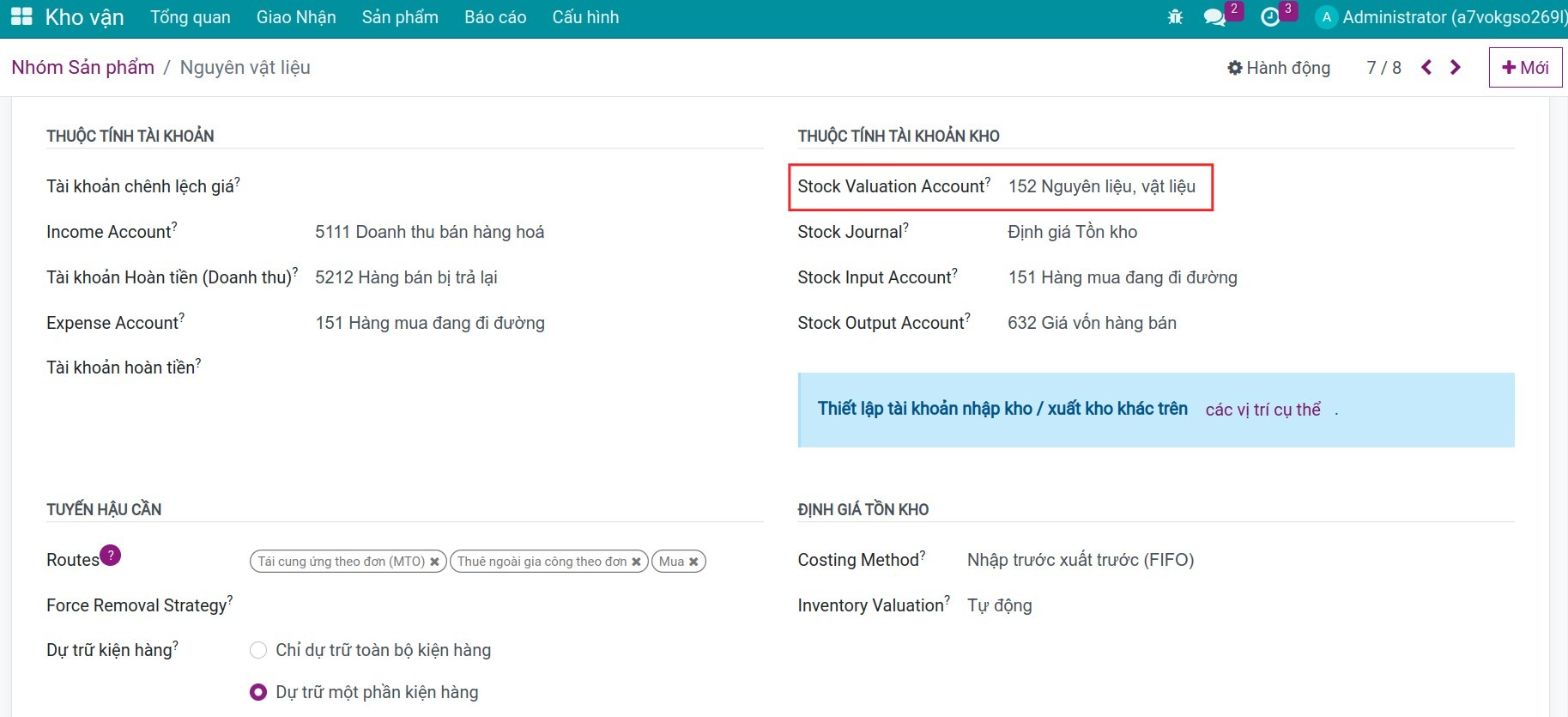Screen dimensions: 1568x717
Task: Go to next record arrow
Action: click(1456, 67)
